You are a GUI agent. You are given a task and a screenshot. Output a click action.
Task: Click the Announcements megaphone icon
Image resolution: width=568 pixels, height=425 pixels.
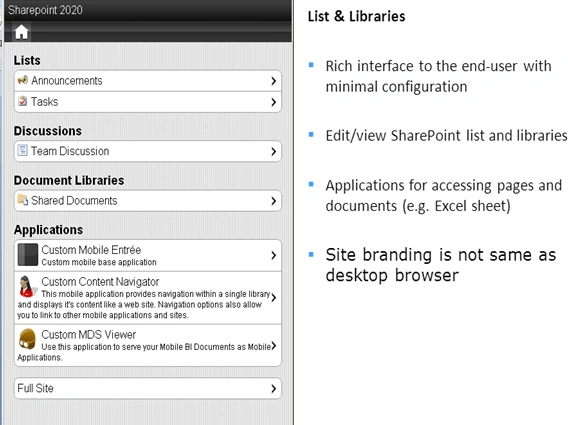(22, 80)
